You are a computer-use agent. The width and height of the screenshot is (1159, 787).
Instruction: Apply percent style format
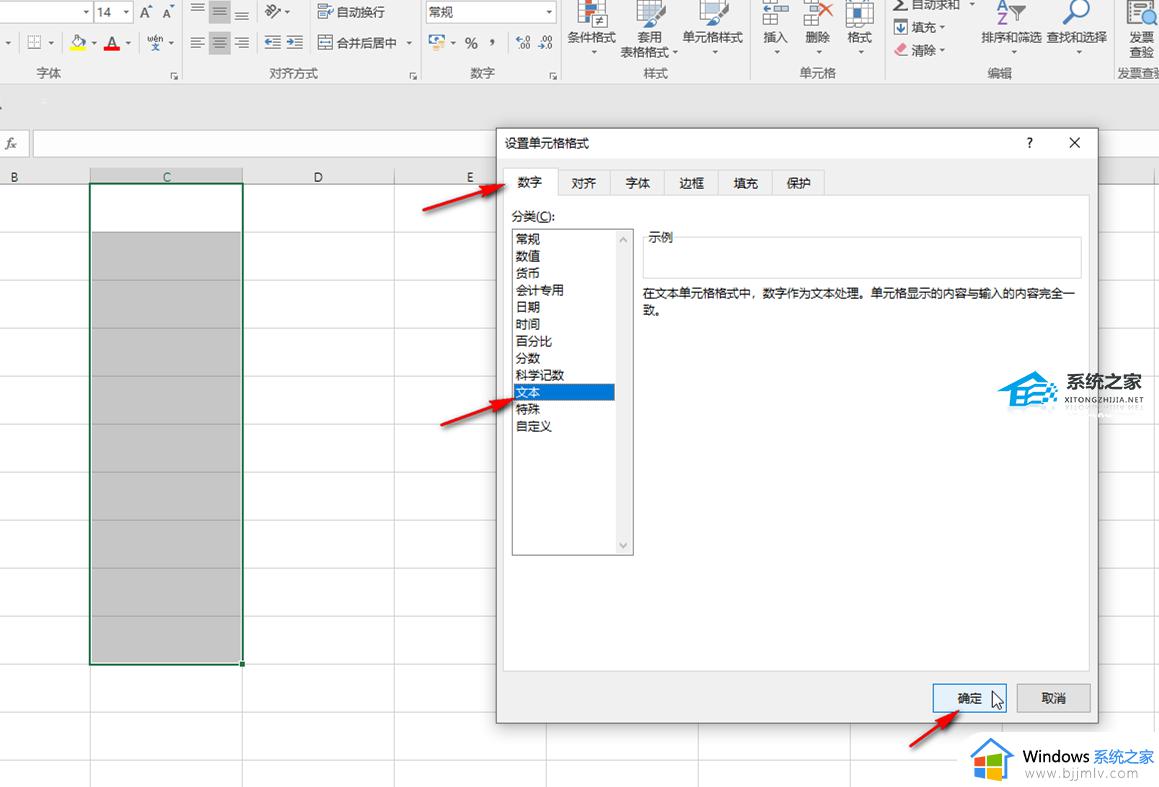point(471,43)
